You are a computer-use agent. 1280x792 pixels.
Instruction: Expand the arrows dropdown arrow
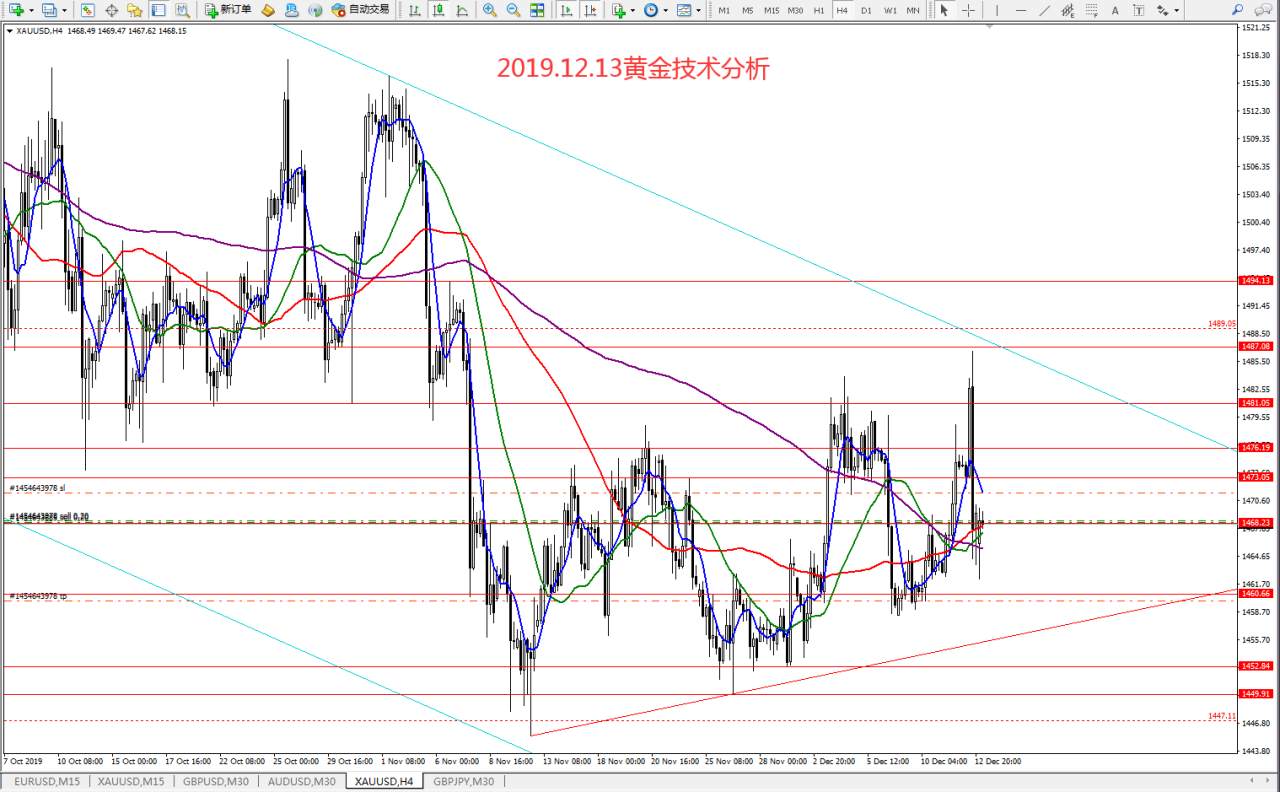point(1177,10)
